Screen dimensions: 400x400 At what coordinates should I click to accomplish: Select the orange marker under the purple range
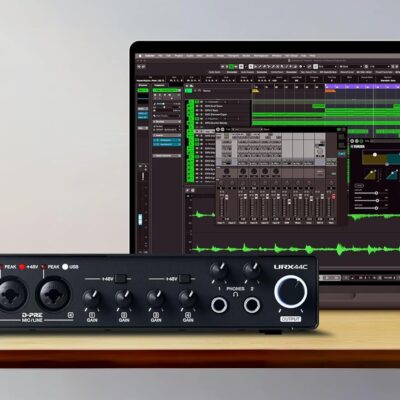(x=330, y=91)
